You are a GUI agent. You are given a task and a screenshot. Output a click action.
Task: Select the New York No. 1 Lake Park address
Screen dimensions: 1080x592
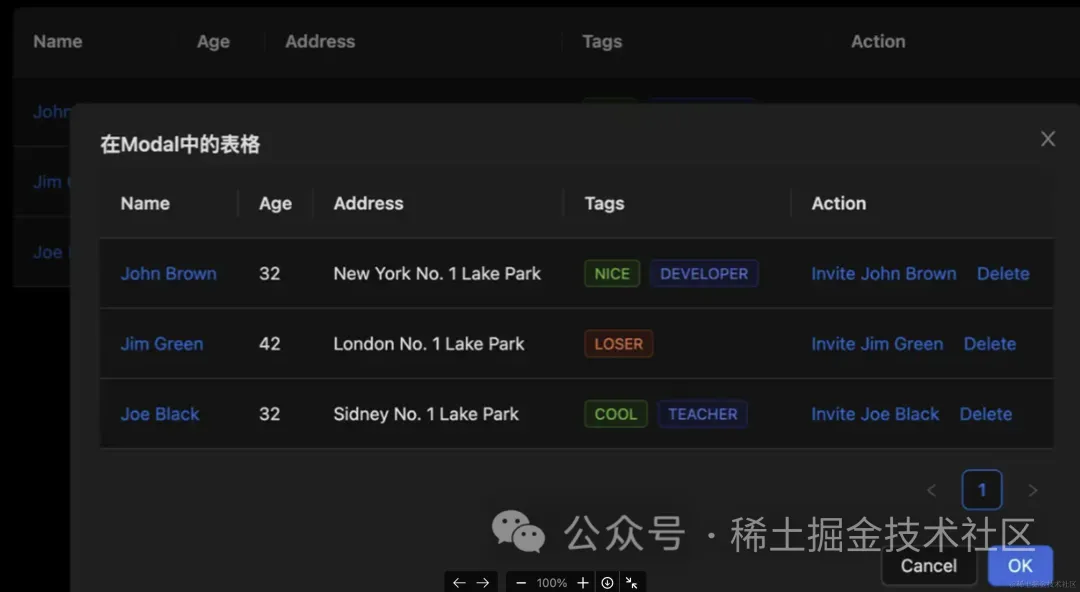[437, 274]
